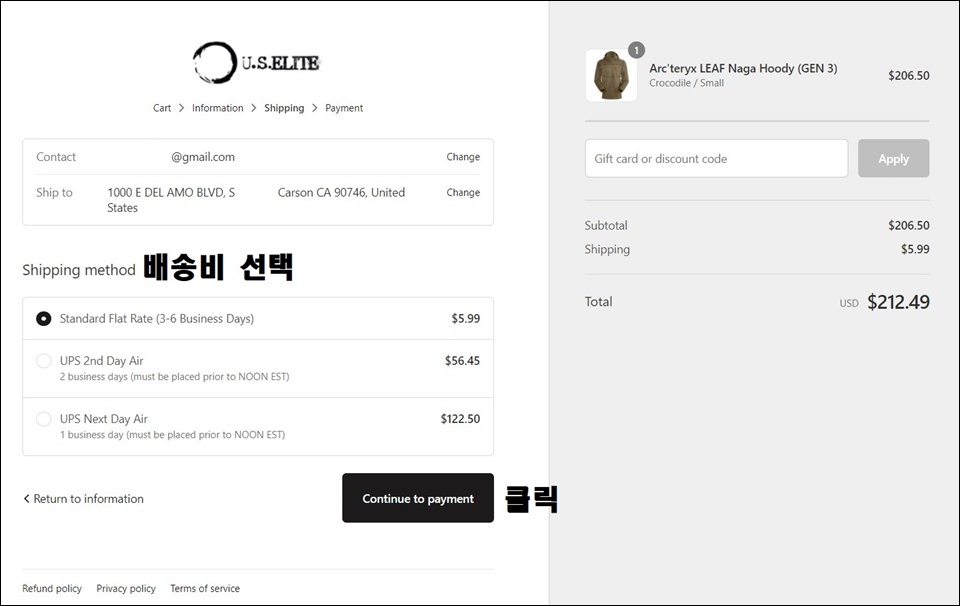
Task: Select Standard Flat Rate shipping option
Action: click(43, 319)
